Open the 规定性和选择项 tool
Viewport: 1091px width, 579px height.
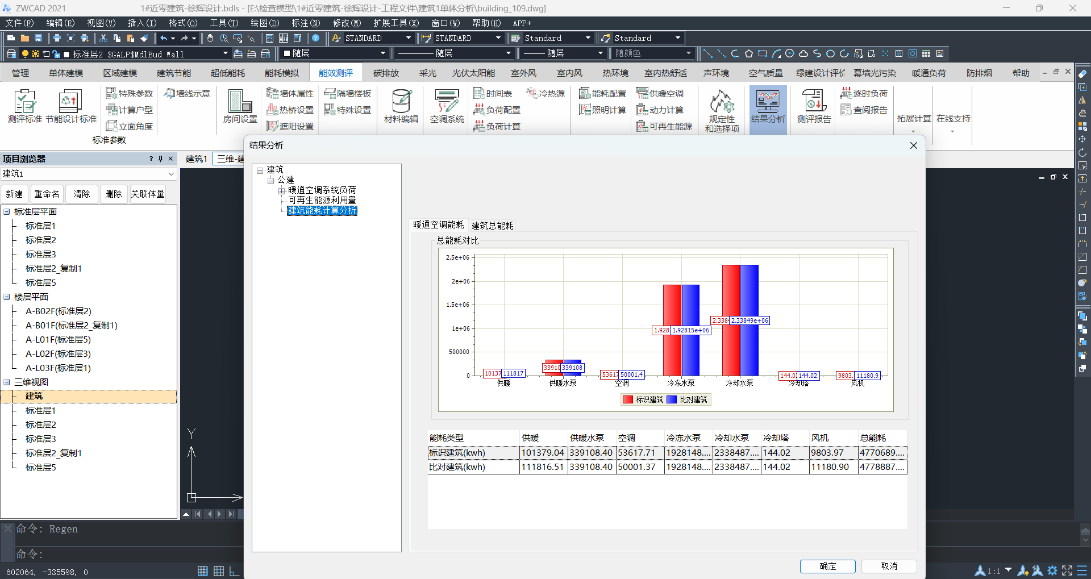[x=723, y=108]
